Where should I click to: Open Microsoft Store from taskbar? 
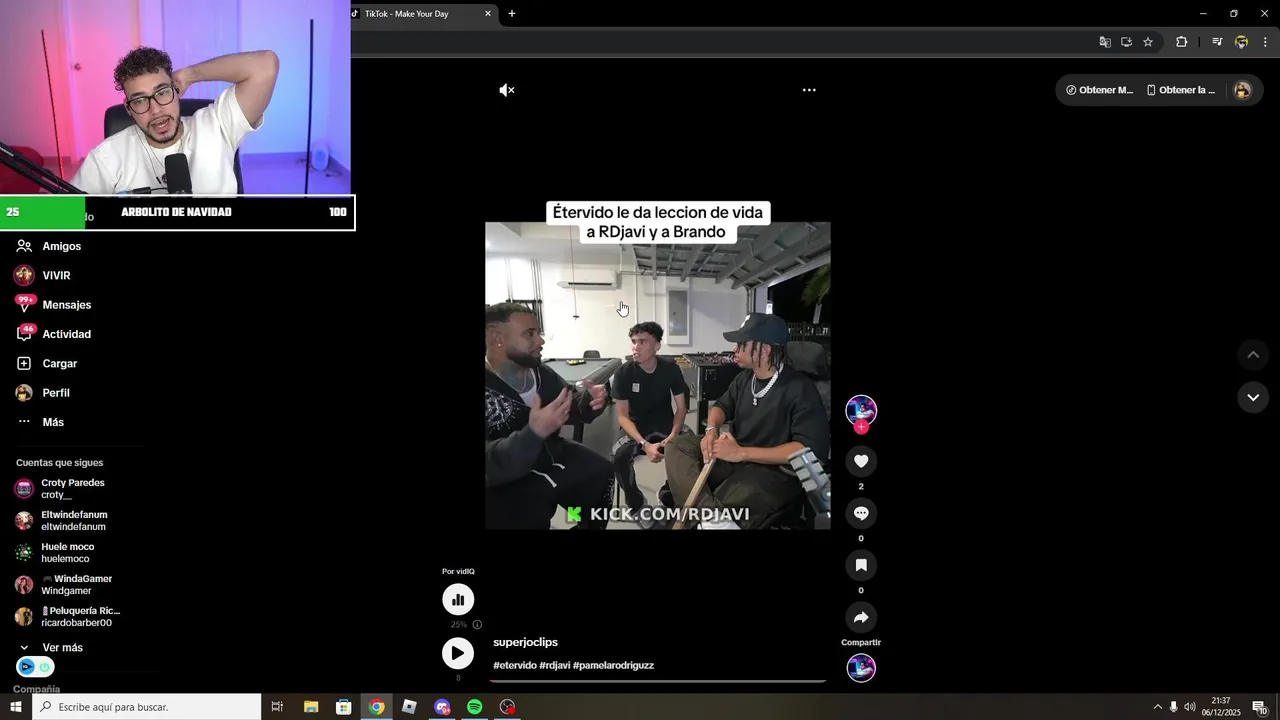[x=344, y=707]
